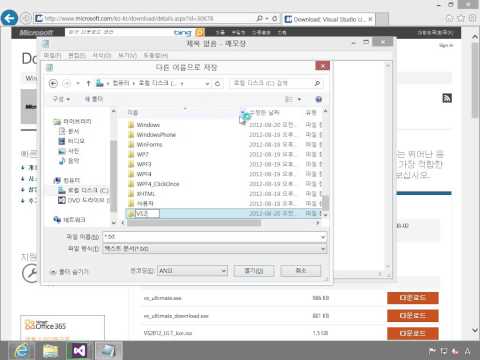The width and height of the screenshot is (480, 360).
Task: Select the WinForms folder in the list
Action: (x=149, y=145)
